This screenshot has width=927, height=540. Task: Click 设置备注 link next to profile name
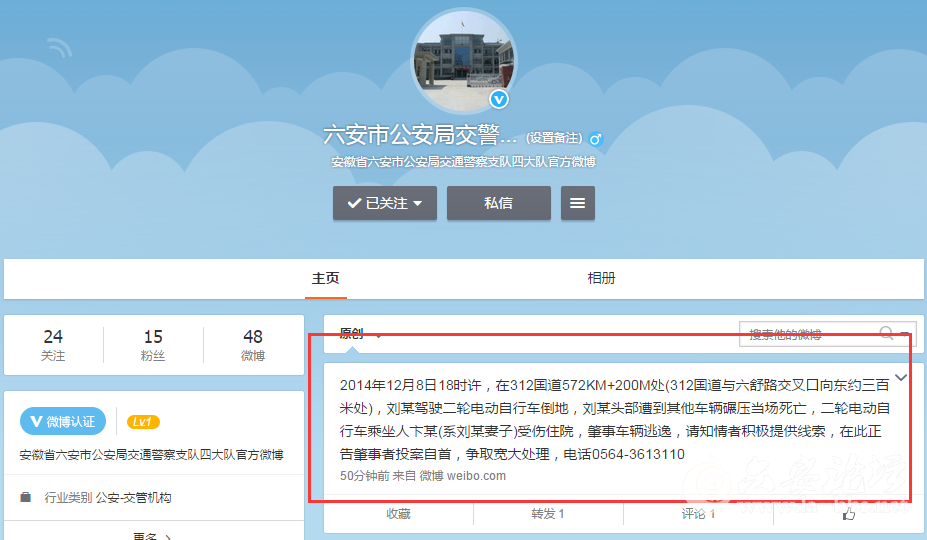[x=554, y=138]
